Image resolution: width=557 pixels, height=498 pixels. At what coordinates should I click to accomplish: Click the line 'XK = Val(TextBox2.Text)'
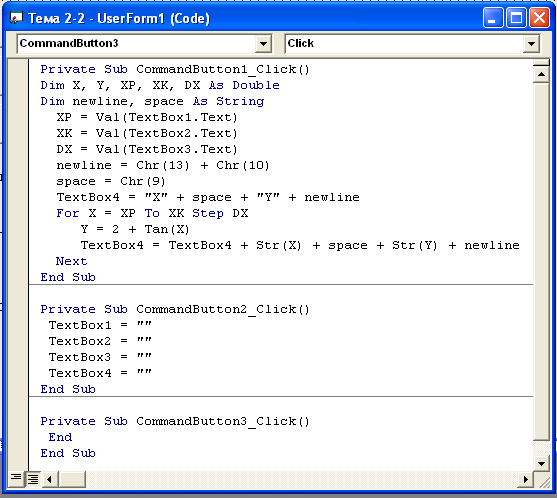click(147, 133)
